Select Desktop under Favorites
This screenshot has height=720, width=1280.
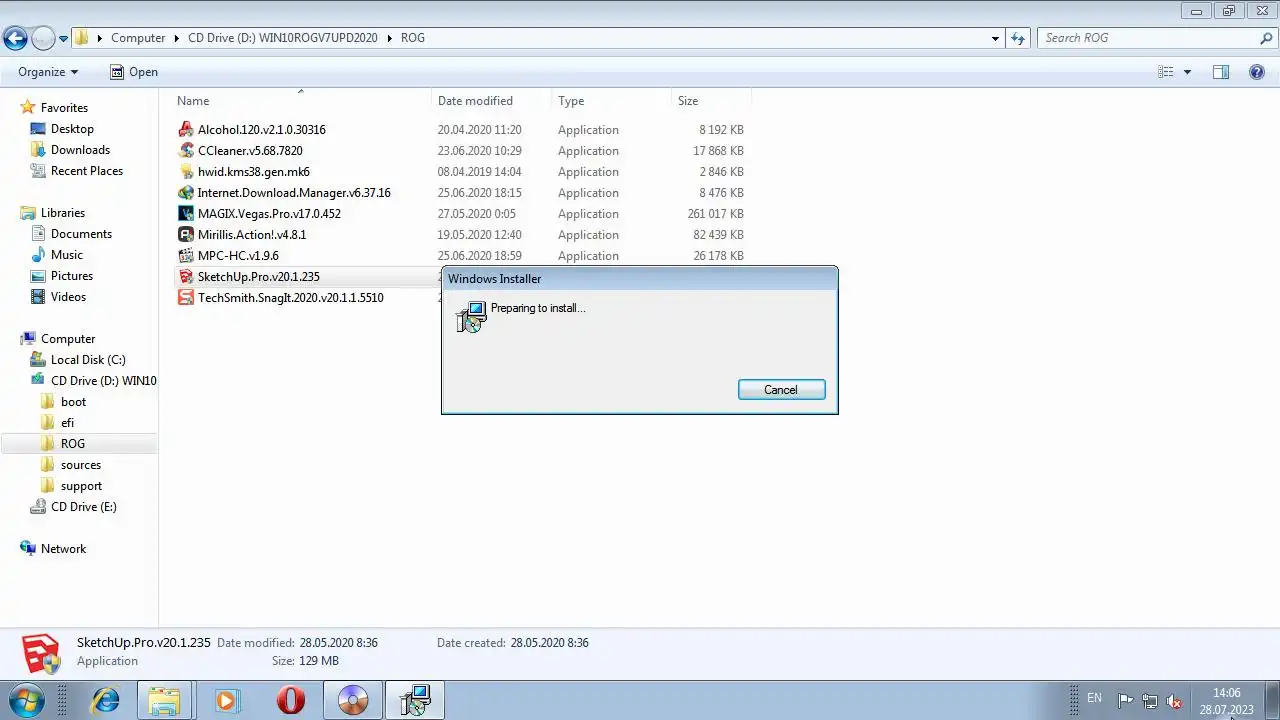[x=72, y=129]
